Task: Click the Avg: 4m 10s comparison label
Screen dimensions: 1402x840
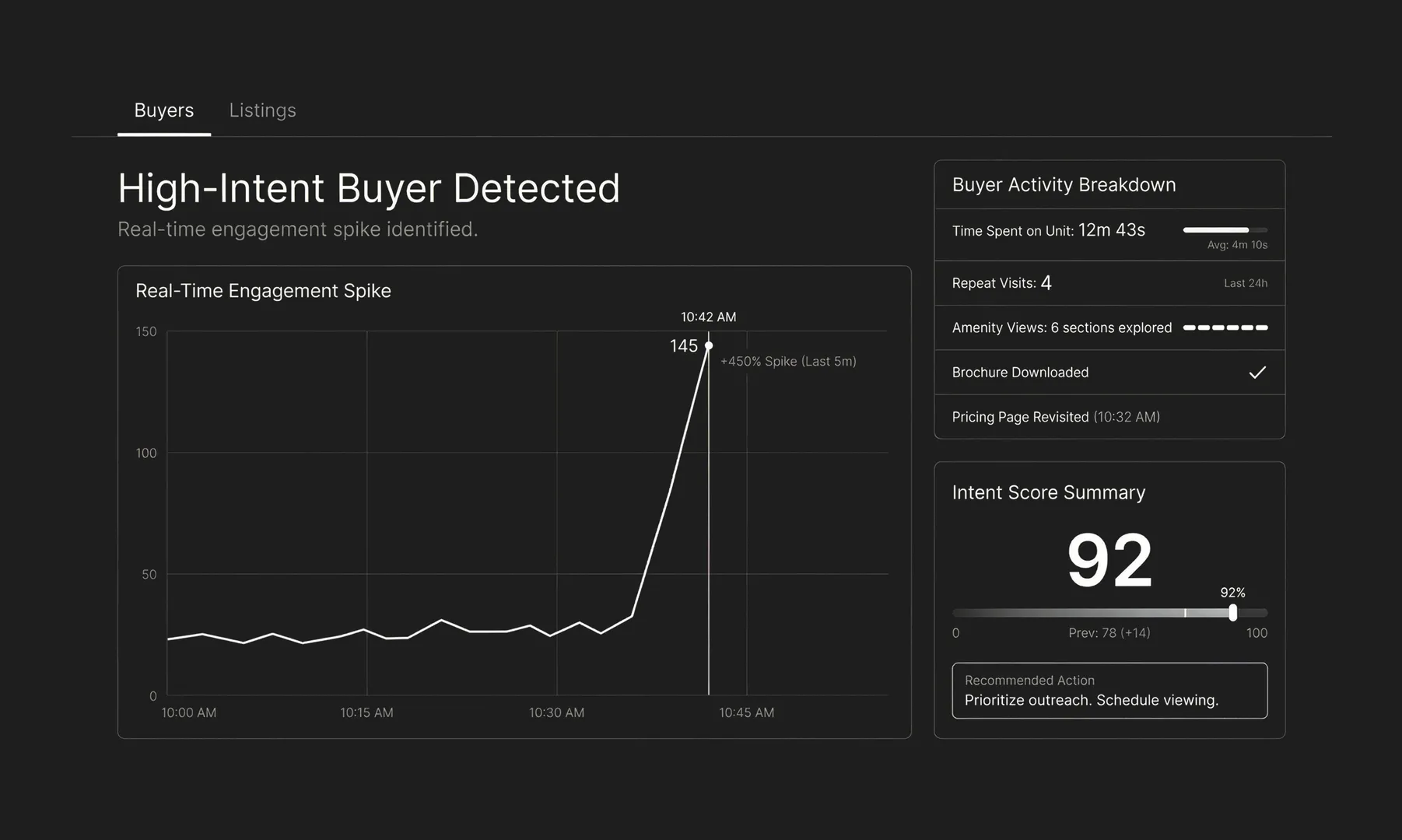Action: click(1236, 244)
